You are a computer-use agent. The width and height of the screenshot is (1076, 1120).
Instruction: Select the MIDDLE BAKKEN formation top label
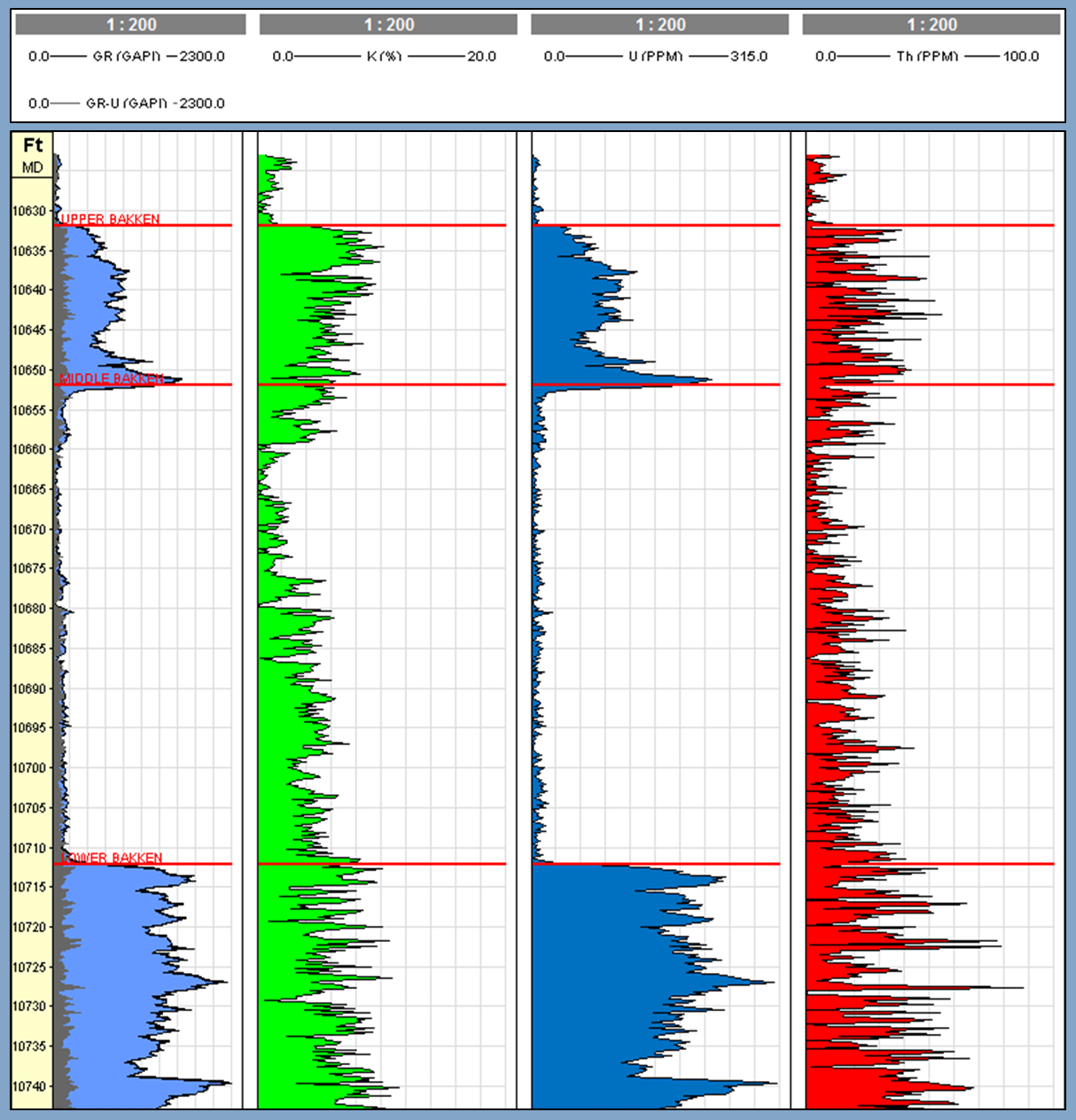112,378
